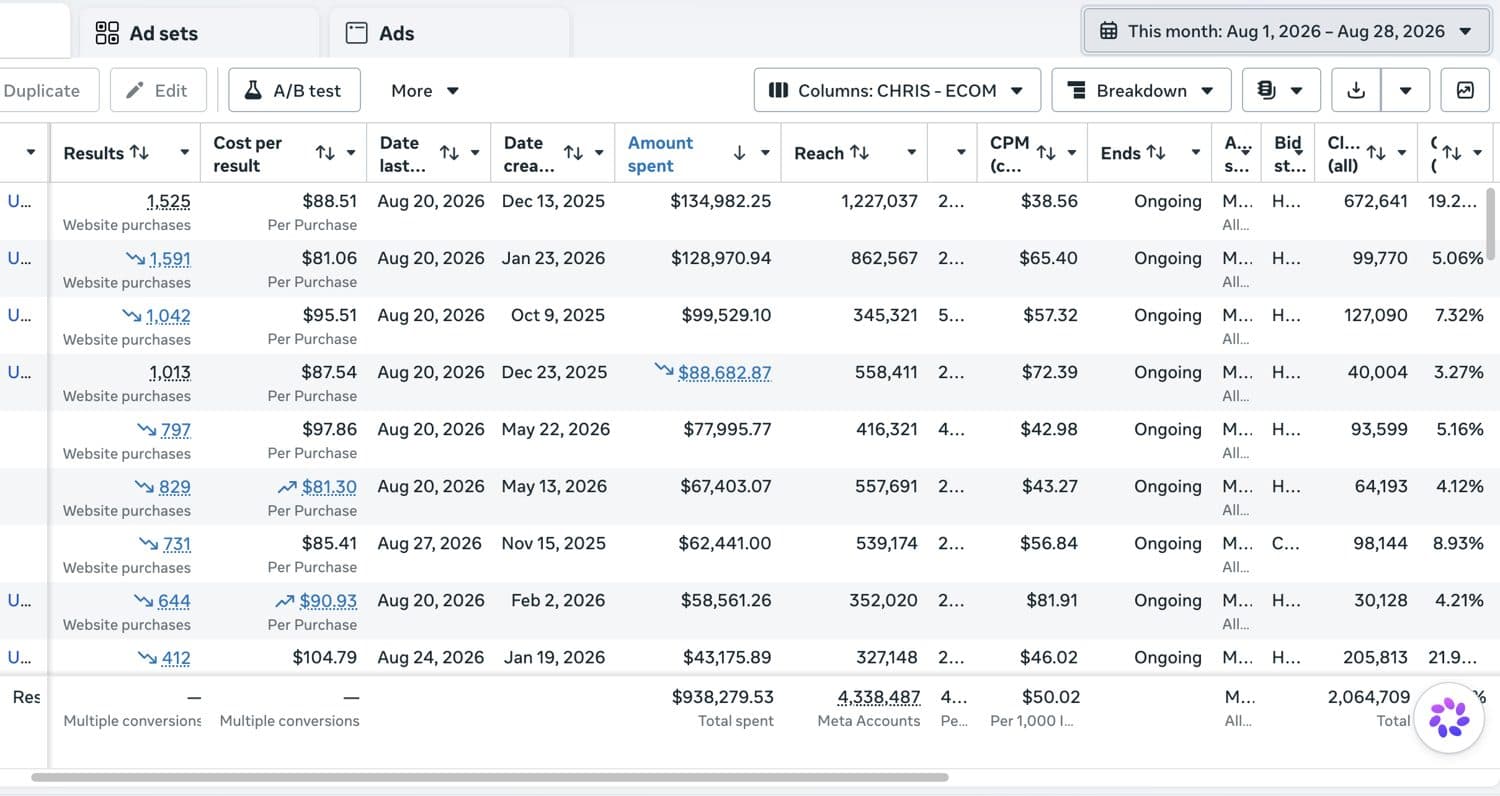This screenshot has height=796, width=1500.
Task: Click results link 1,042
Action: coord(168,316)
